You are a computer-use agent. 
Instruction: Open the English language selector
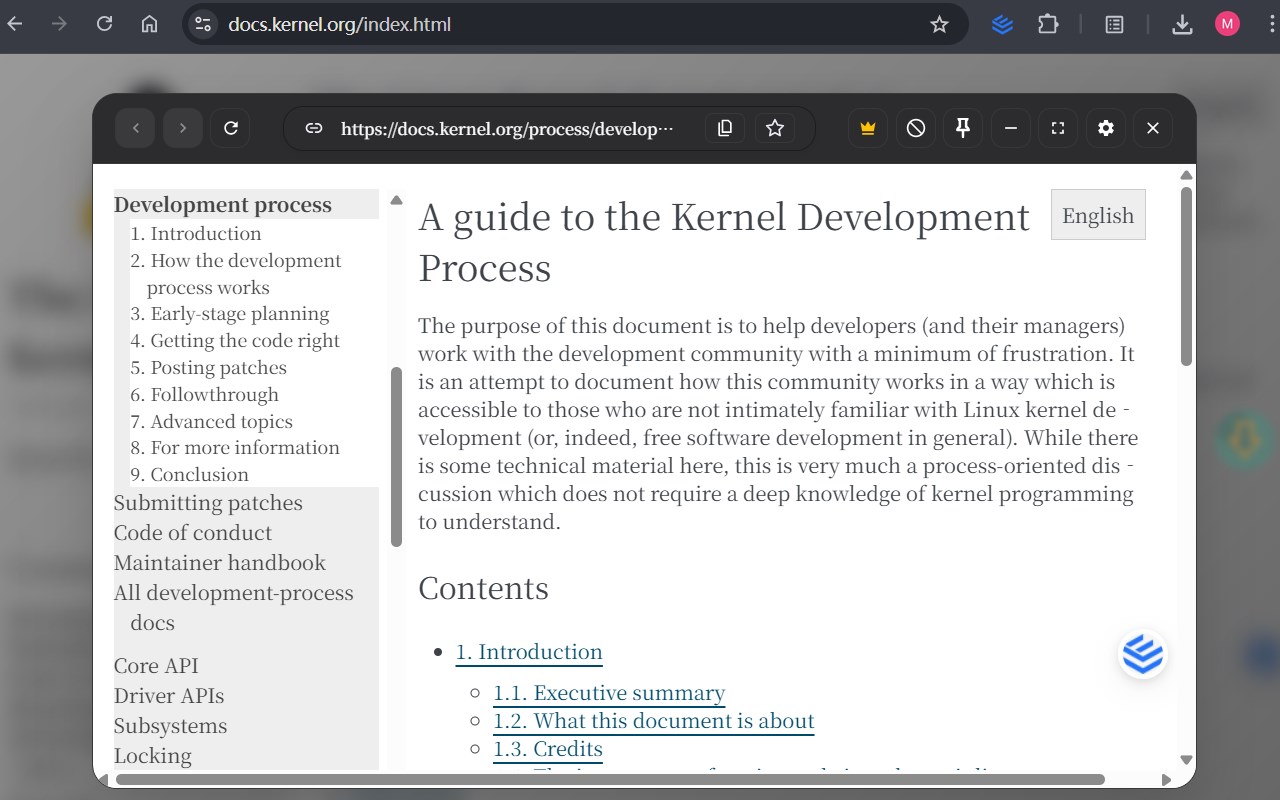point(1098,215)
